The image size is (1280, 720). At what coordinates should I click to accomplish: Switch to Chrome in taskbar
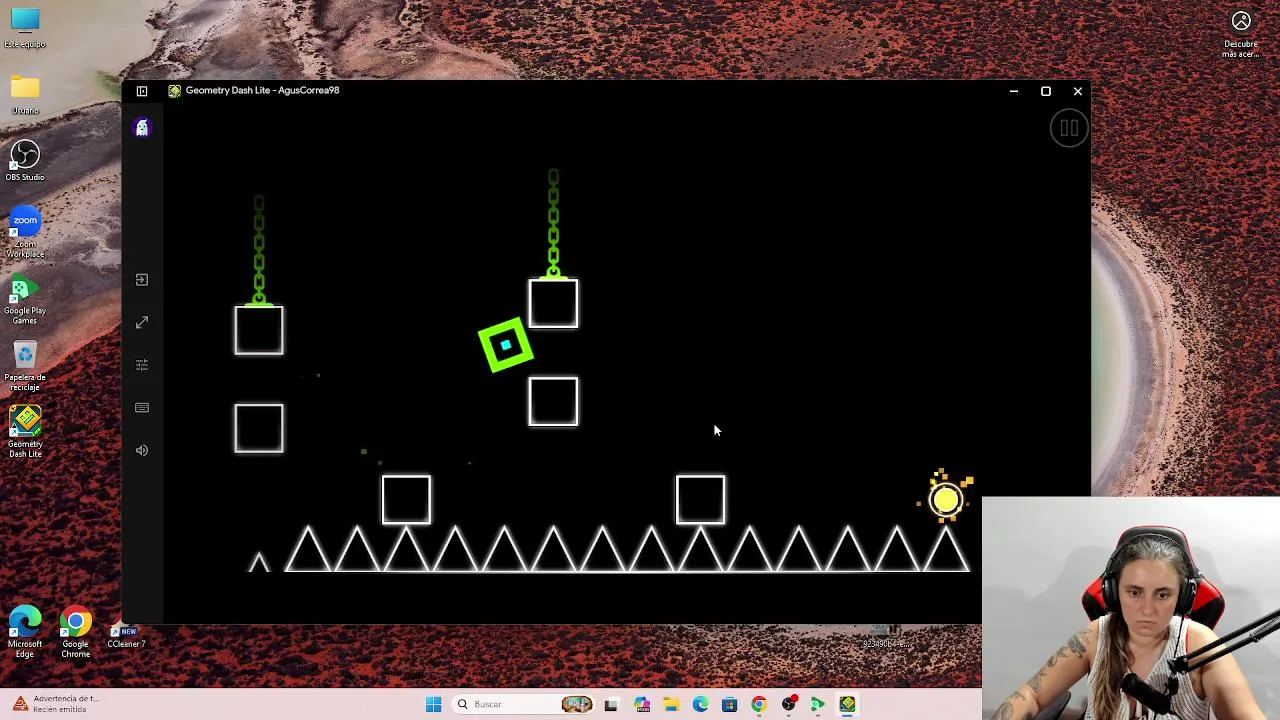[x=759, y=704]
